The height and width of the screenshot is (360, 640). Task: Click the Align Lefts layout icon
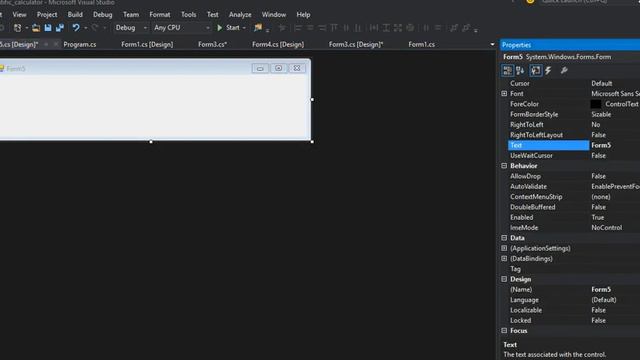[x=298, y=28]
